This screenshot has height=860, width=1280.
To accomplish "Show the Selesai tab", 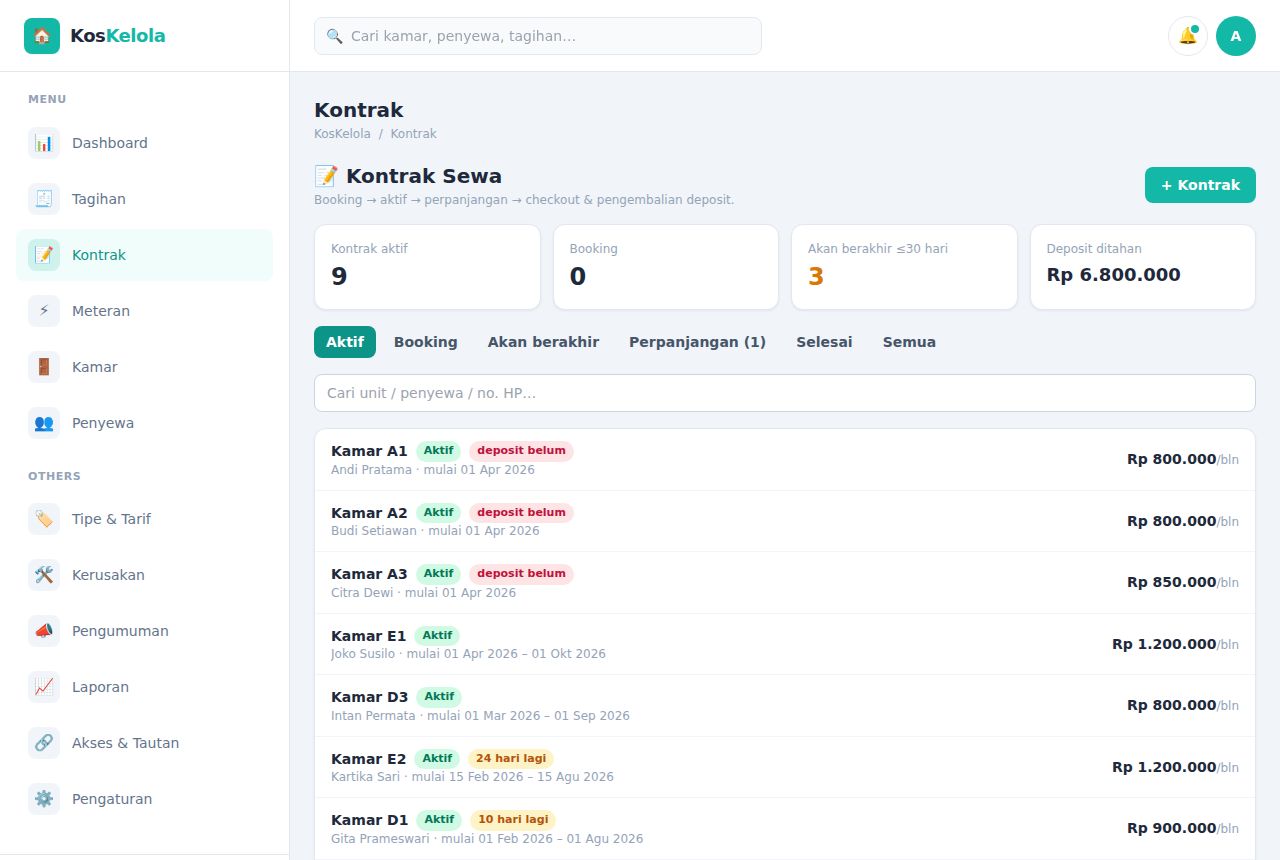I will click(824, 342).
